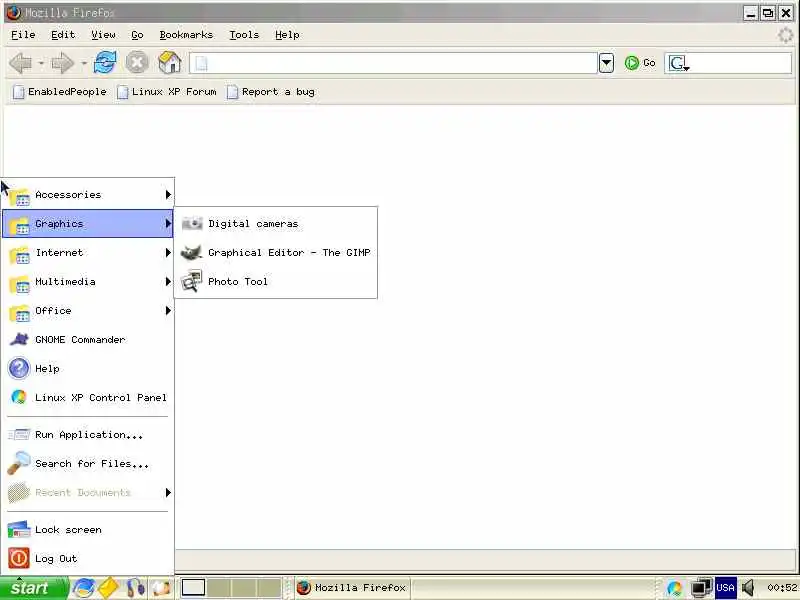
Task: Open the View menu
Action: 103,35
